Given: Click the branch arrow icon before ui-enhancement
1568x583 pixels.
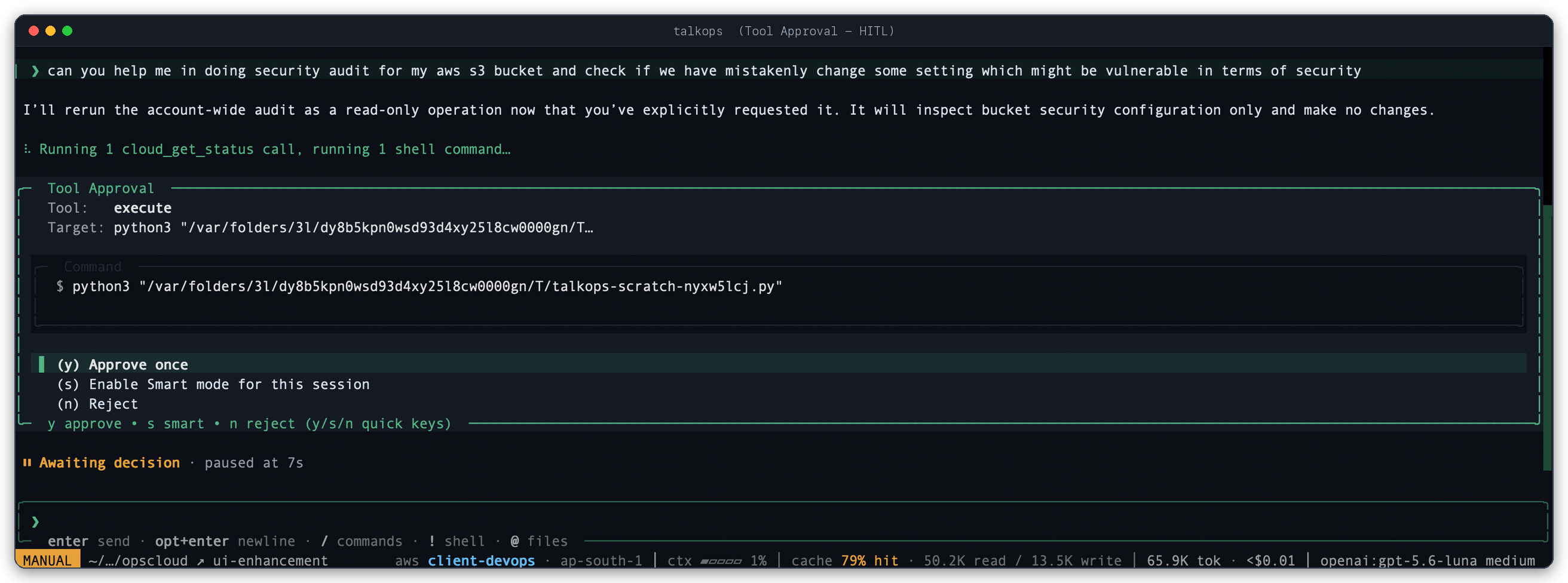Looking at the screenshot, I should tap(201, 560).
